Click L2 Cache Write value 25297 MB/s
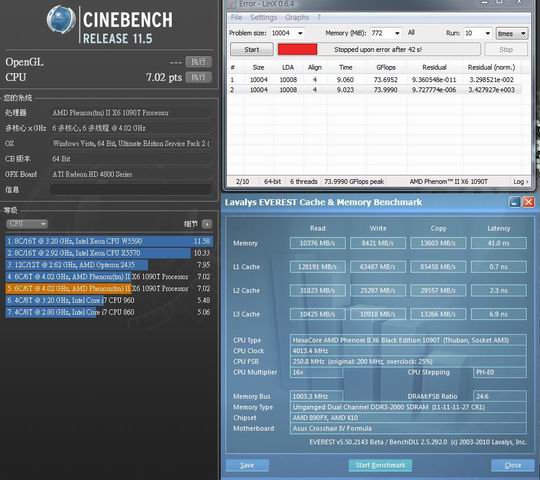 (x=378, y=291)
